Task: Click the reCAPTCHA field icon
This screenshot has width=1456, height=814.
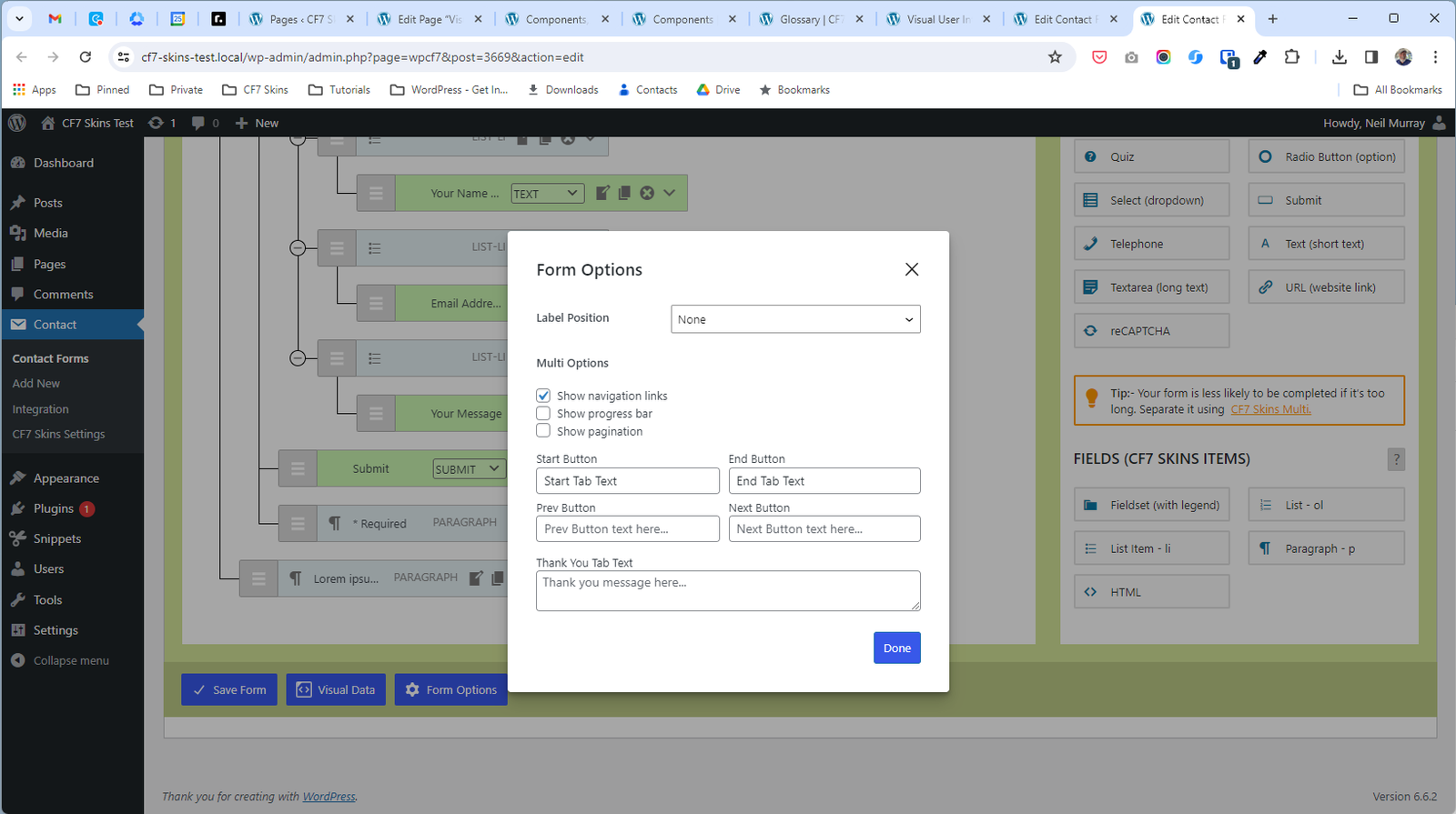Action: (1090, 331)
